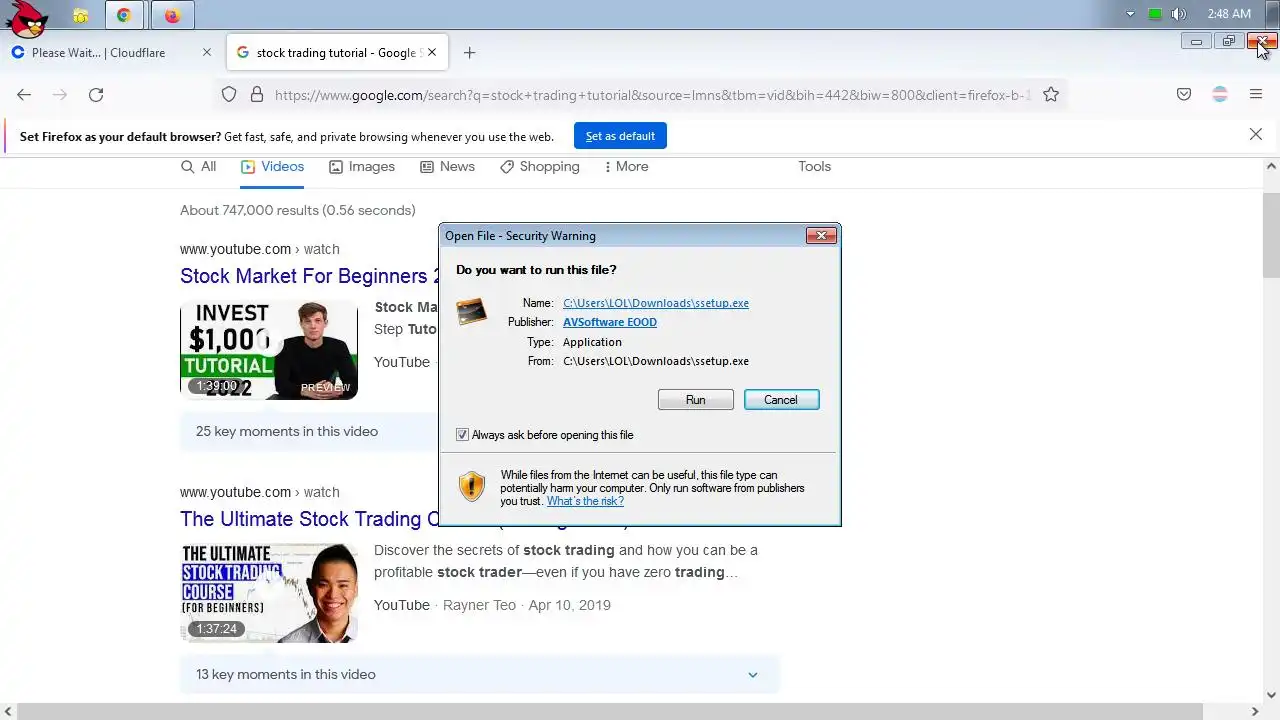Image resolution: width=1280 pixels, height=720 pixels.
Task: Expand the More search options menu
Action: tap(626, 167)
